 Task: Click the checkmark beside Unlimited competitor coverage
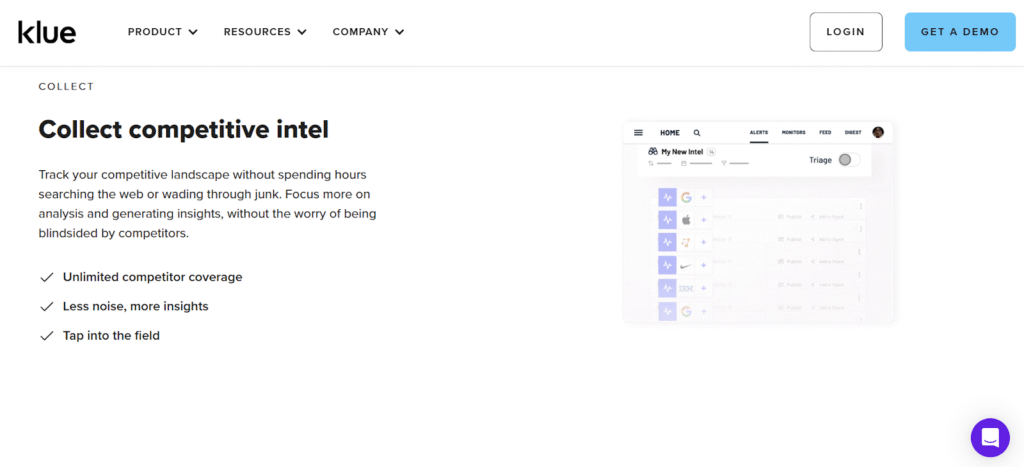(x=46, y=277)
